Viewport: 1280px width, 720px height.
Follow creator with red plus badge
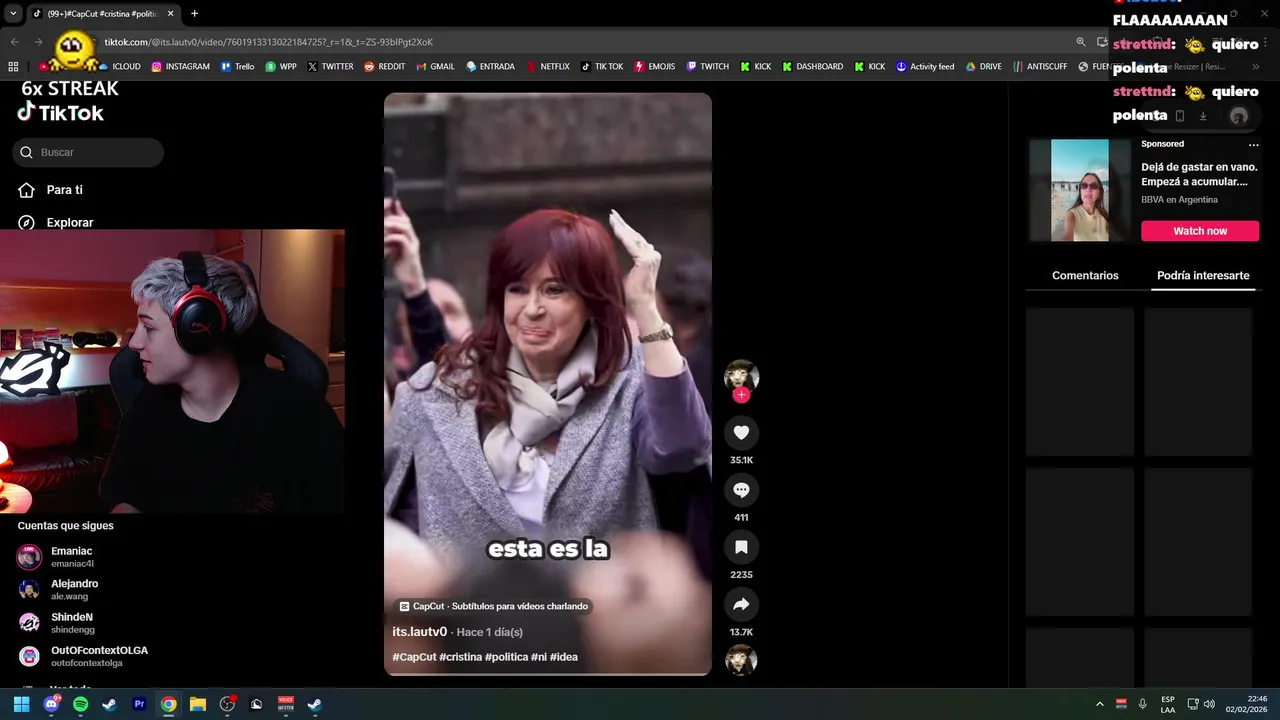click(741, 395)
